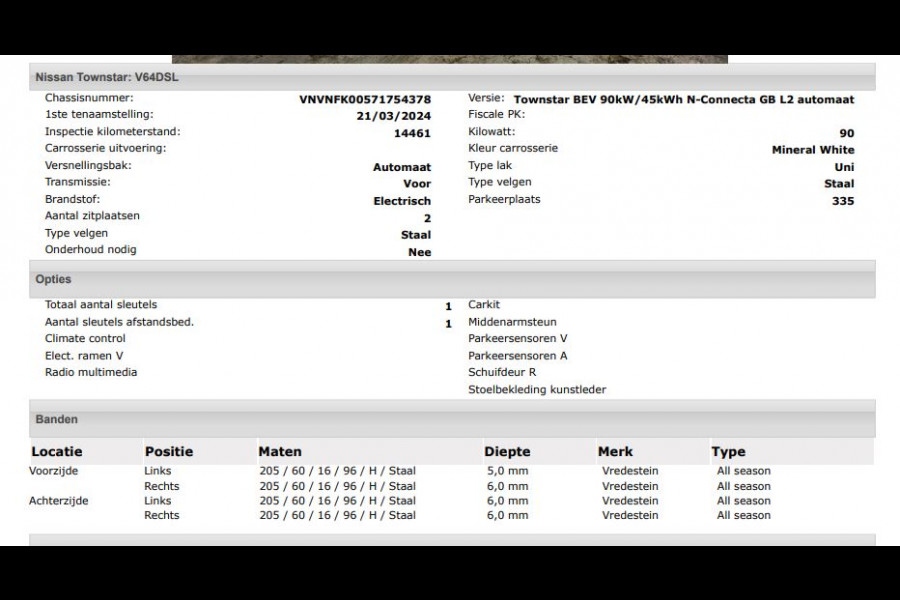Click the Achterzijde row label

[x=58, y=501]
